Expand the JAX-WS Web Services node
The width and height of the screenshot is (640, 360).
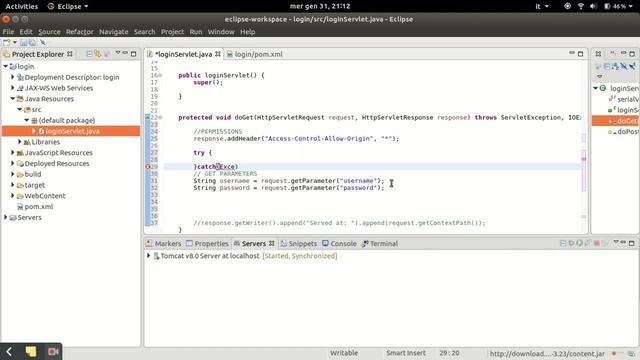click(13, 88)
